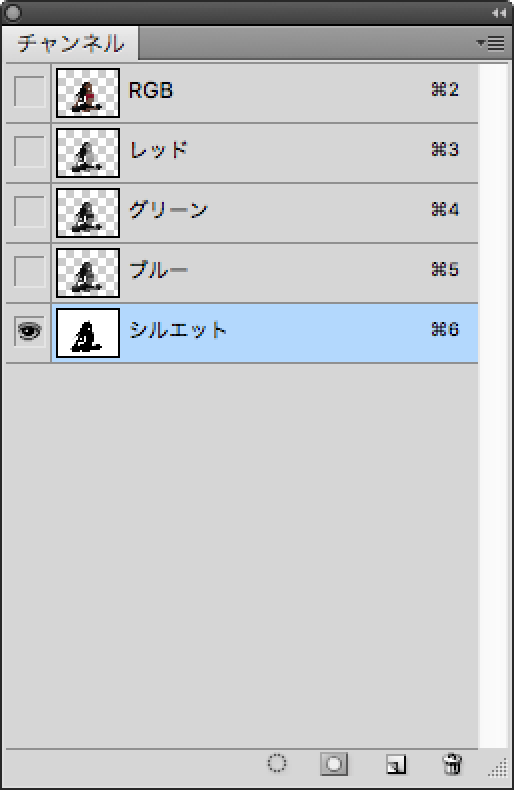Hide the シルエット channel eye icon
The width and height of the screenshot is (514, 790).
pyautogui.click(x=29, y=331)
